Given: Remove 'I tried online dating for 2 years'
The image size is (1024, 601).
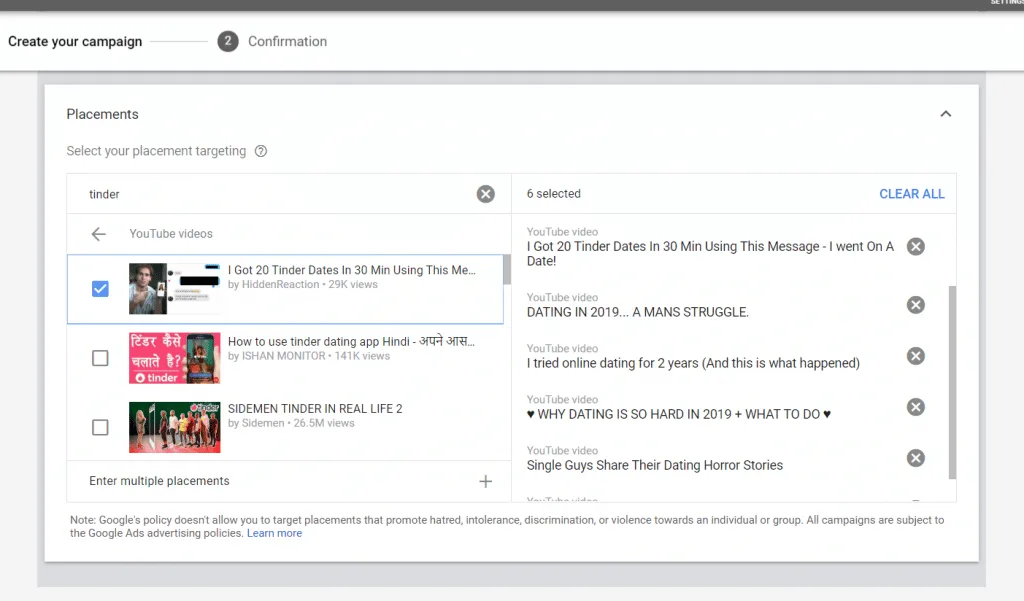Looking at the screenshot, I should pyautogui.click(x=916, y=356).
